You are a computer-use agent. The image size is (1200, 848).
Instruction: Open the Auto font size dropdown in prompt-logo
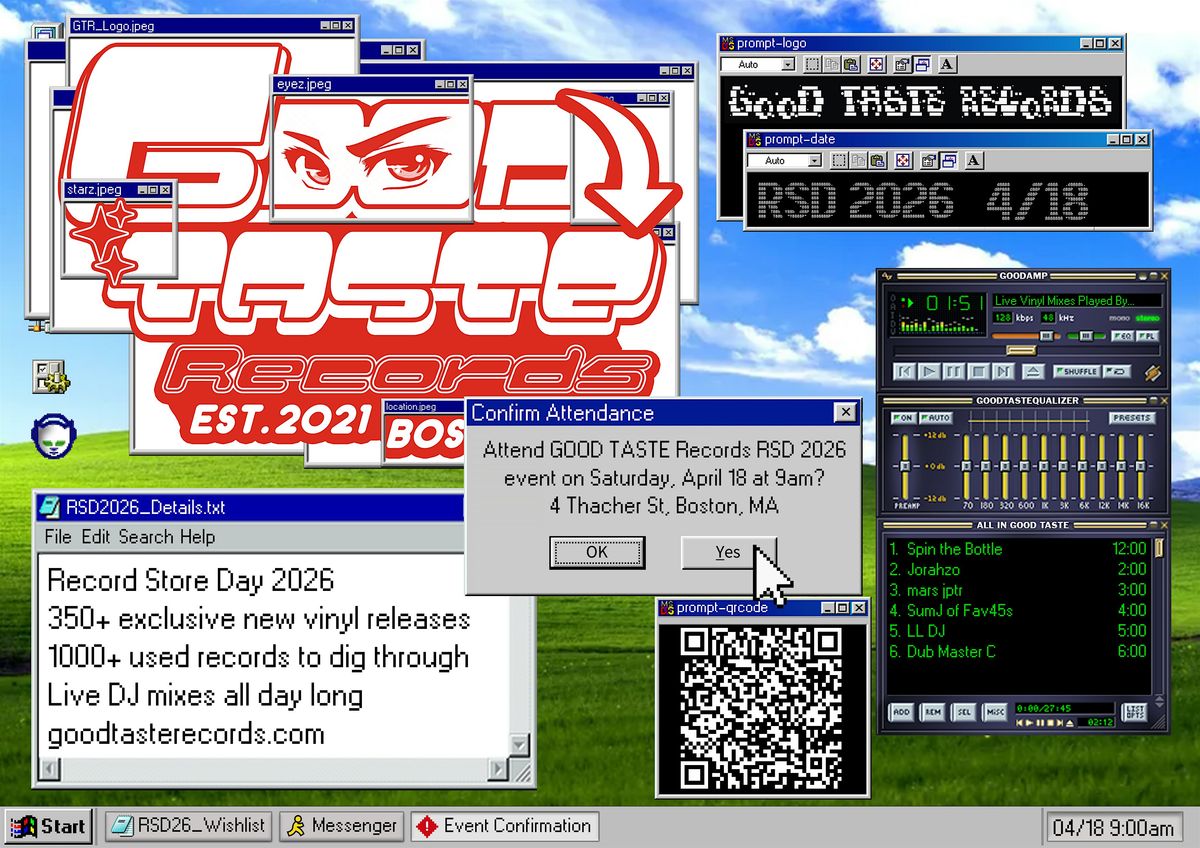click(788, 64)
